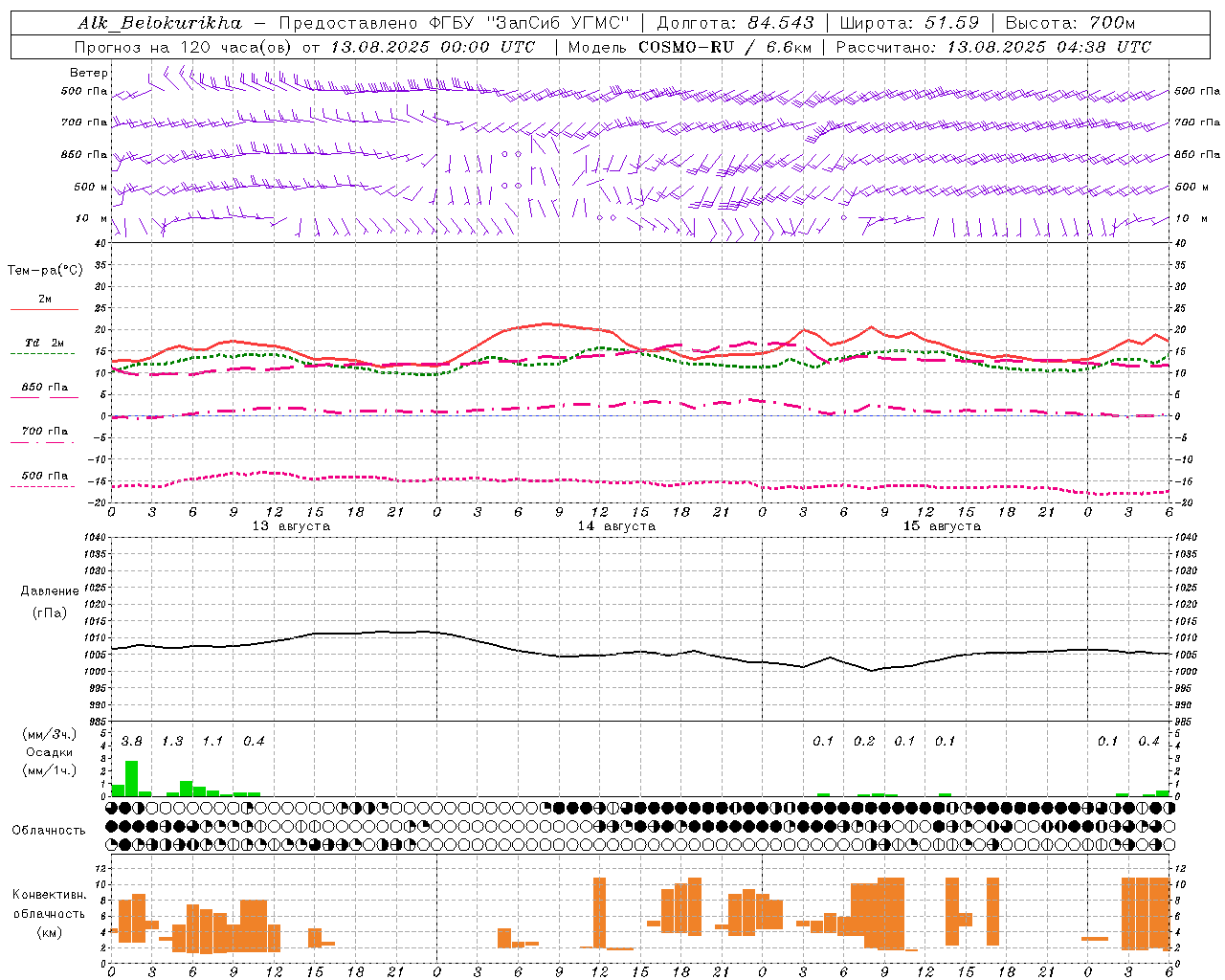This screenshot has width=1225, height=980.
Task: Click the '(мм/3ч.)' precipitation unit label
Action: 49,735
